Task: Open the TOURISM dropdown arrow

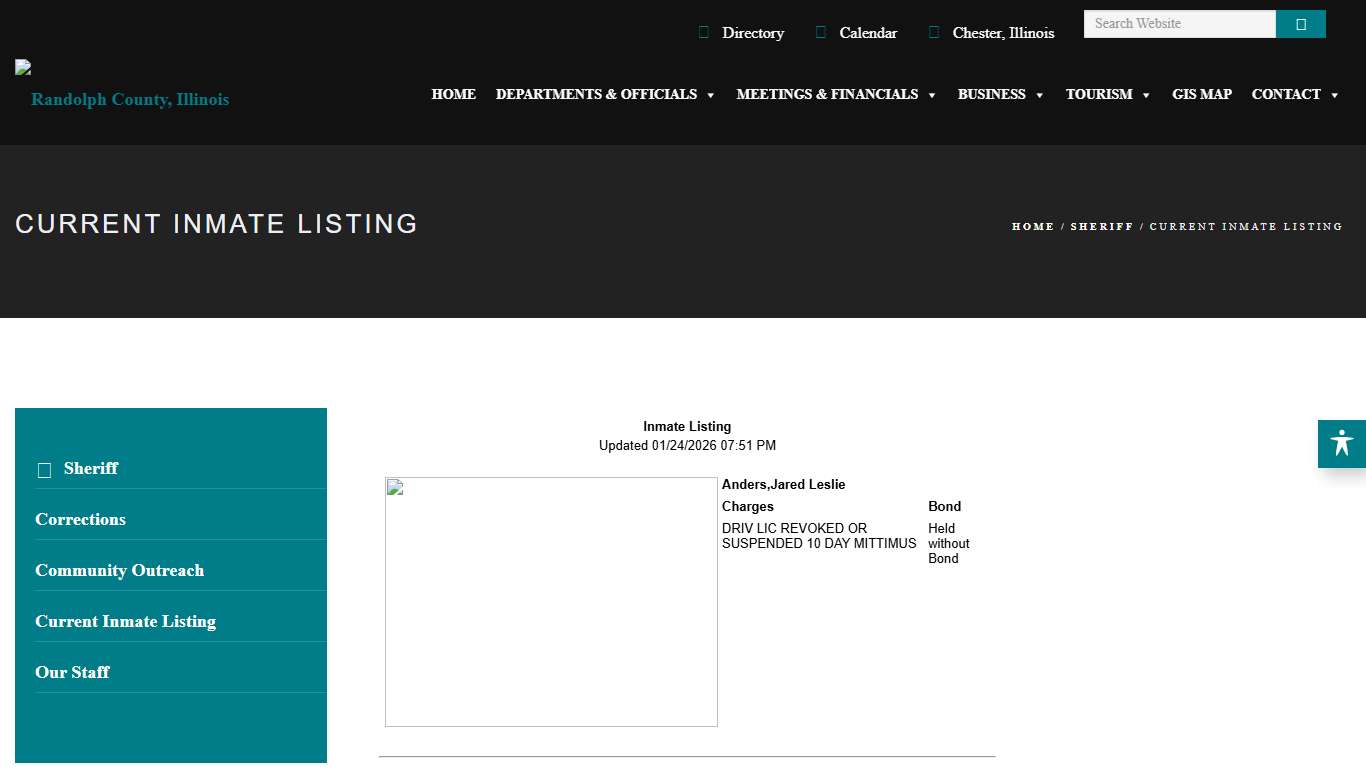Action: 1144,96
